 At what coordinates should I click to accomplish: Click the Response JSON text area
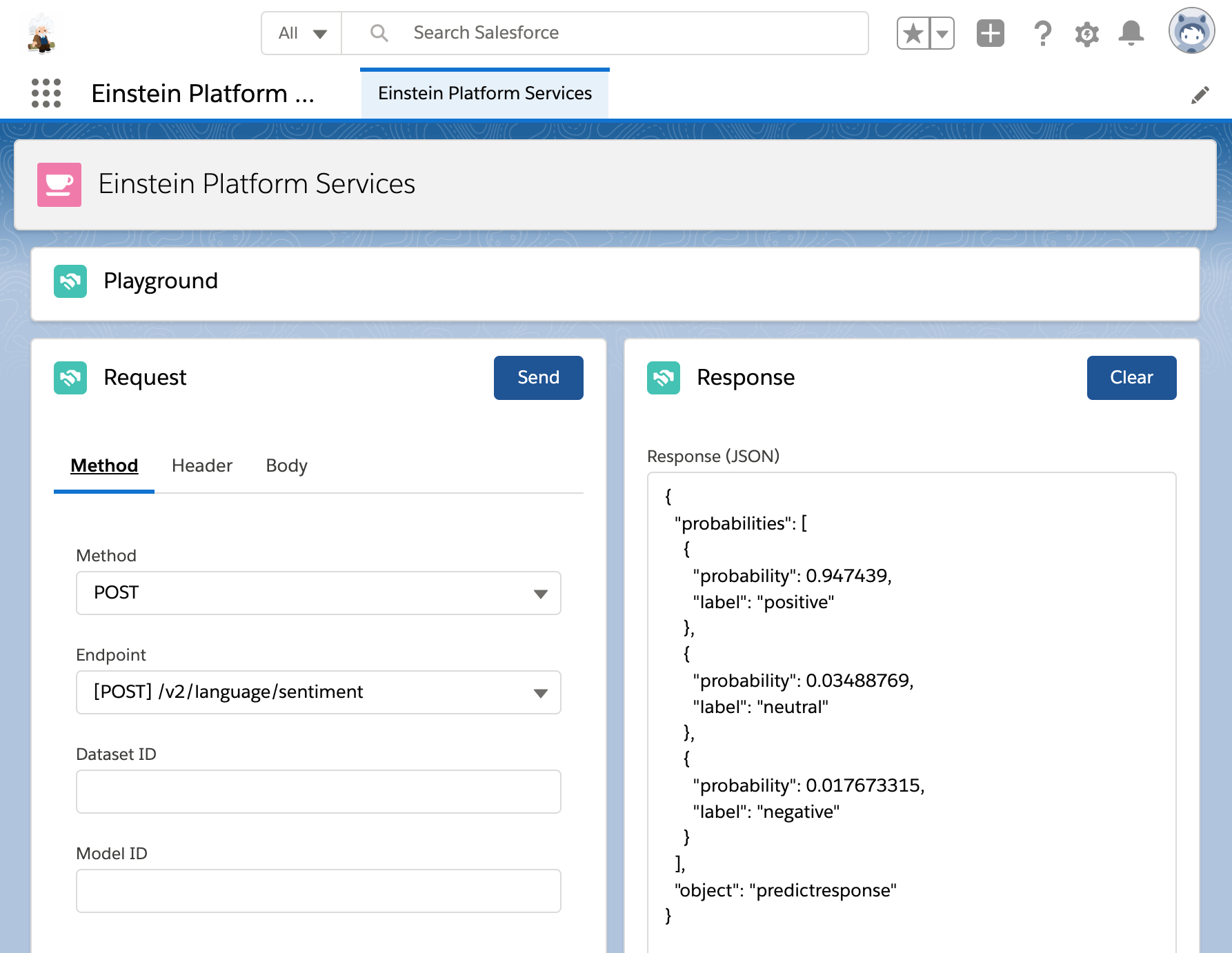pos(912,712)
